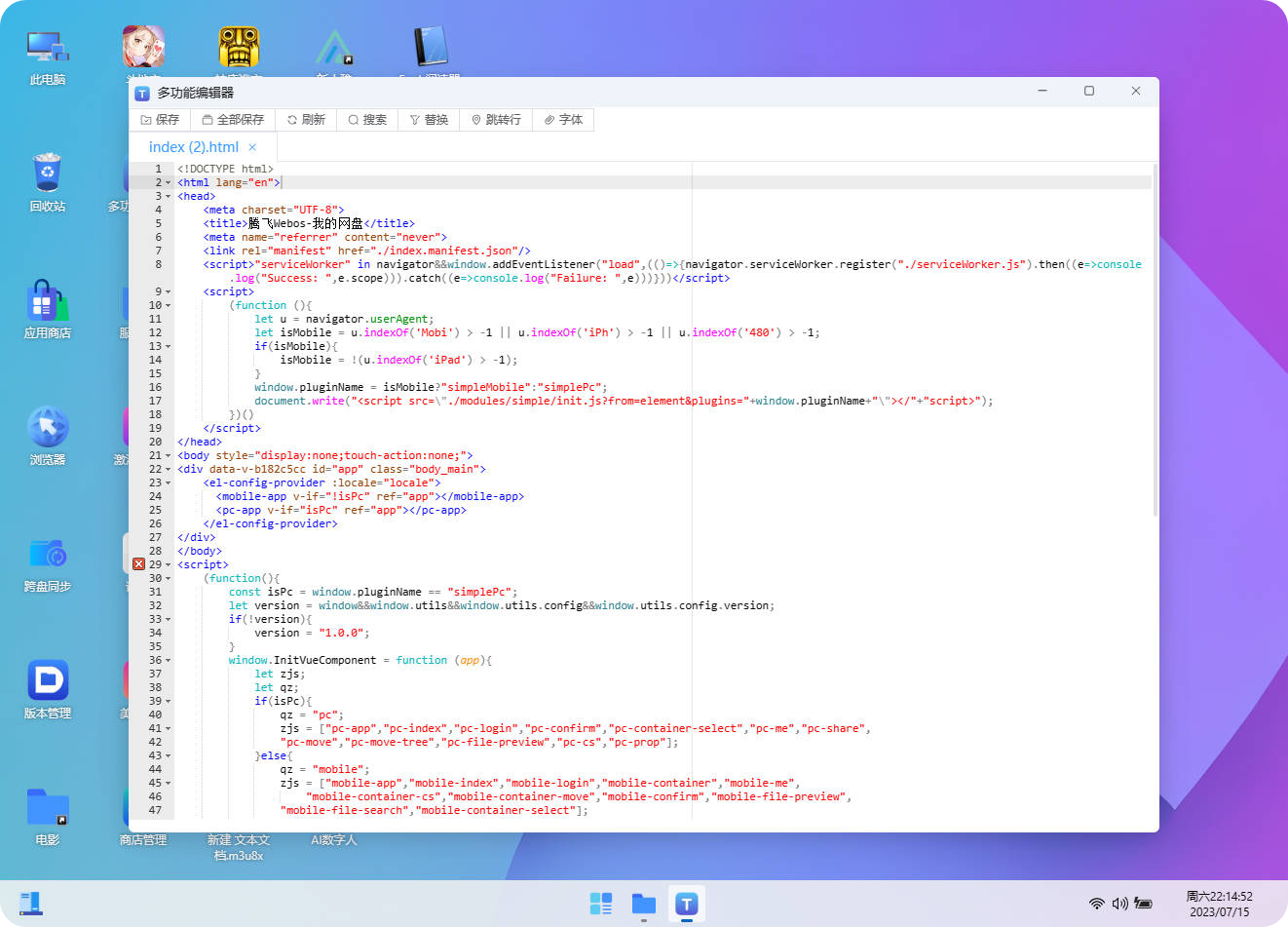The image size is (1288, 927).
Task: Open file manager folder in taskbar
Action: click(x=644, y=904)
